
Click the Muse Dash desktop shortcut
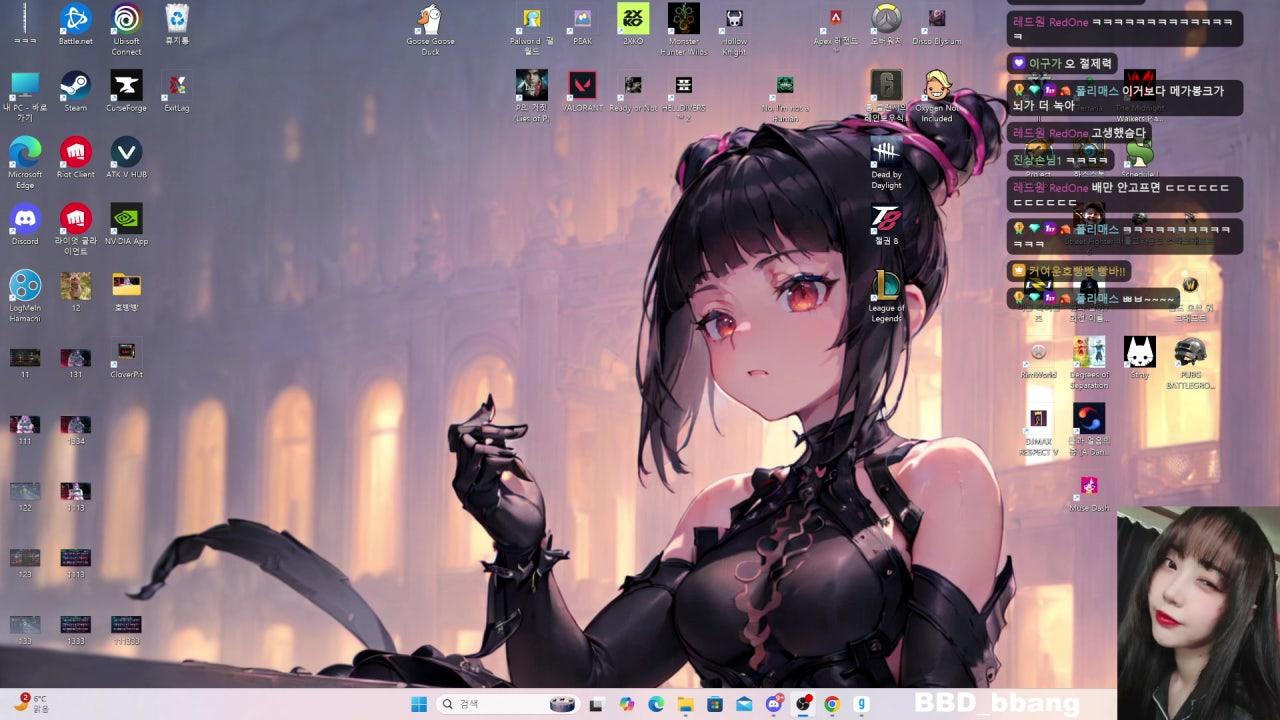pos(1089,492)
